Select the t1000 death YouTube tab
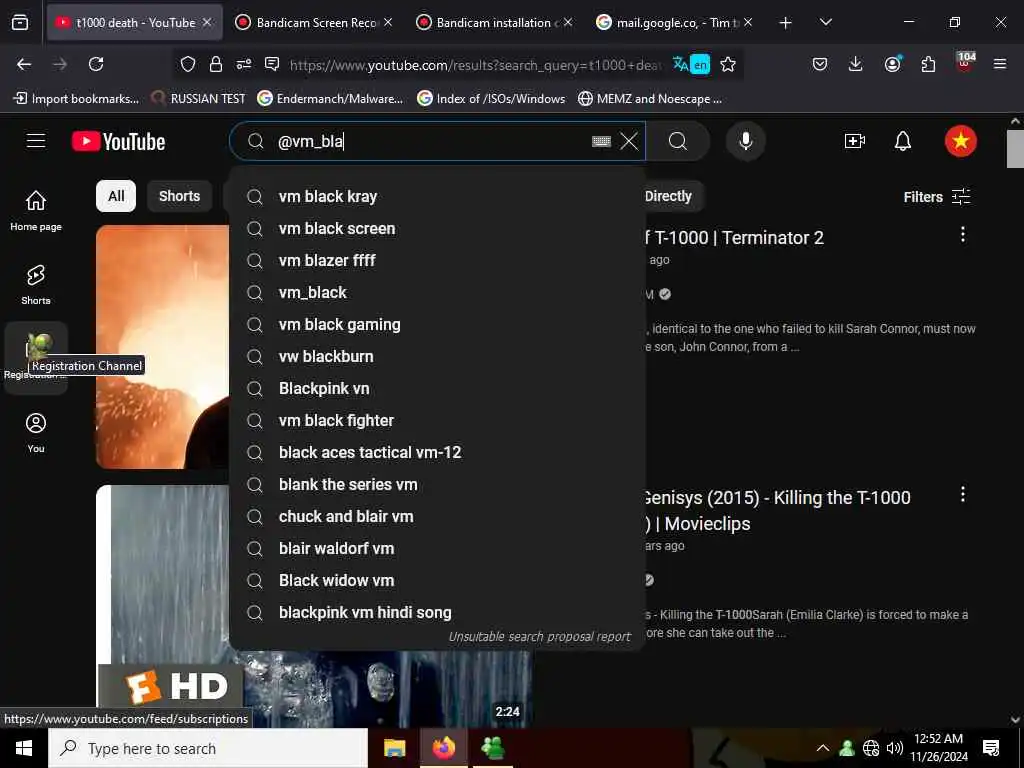This screenshot has height=768, width=1024. coord(134,22)
